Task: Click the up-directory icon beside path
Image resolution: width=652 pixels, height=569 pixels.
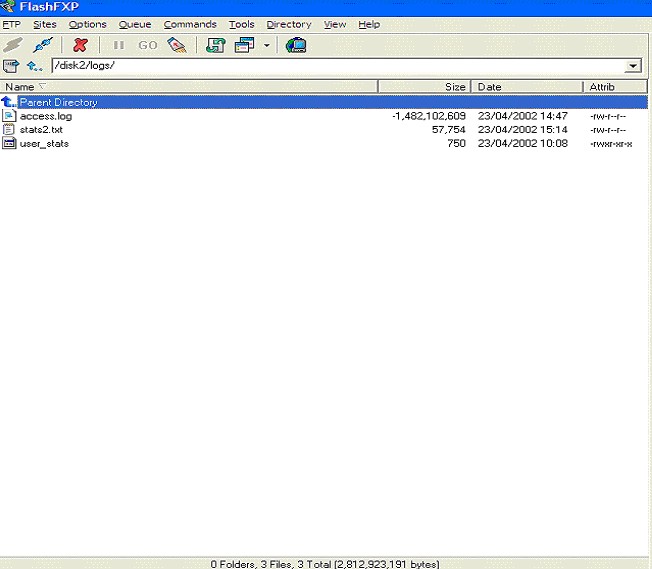Action: click(x=35, y=66)
